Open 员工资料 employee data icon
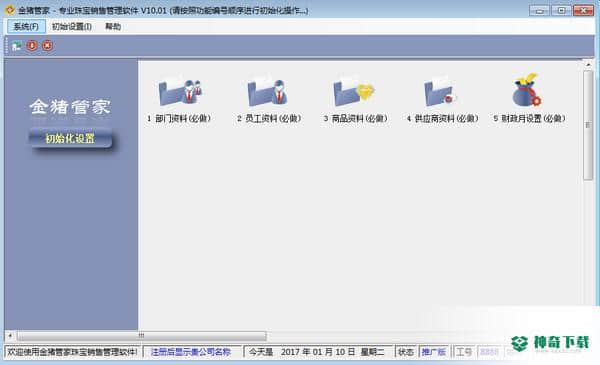 [x=267, y=92]
